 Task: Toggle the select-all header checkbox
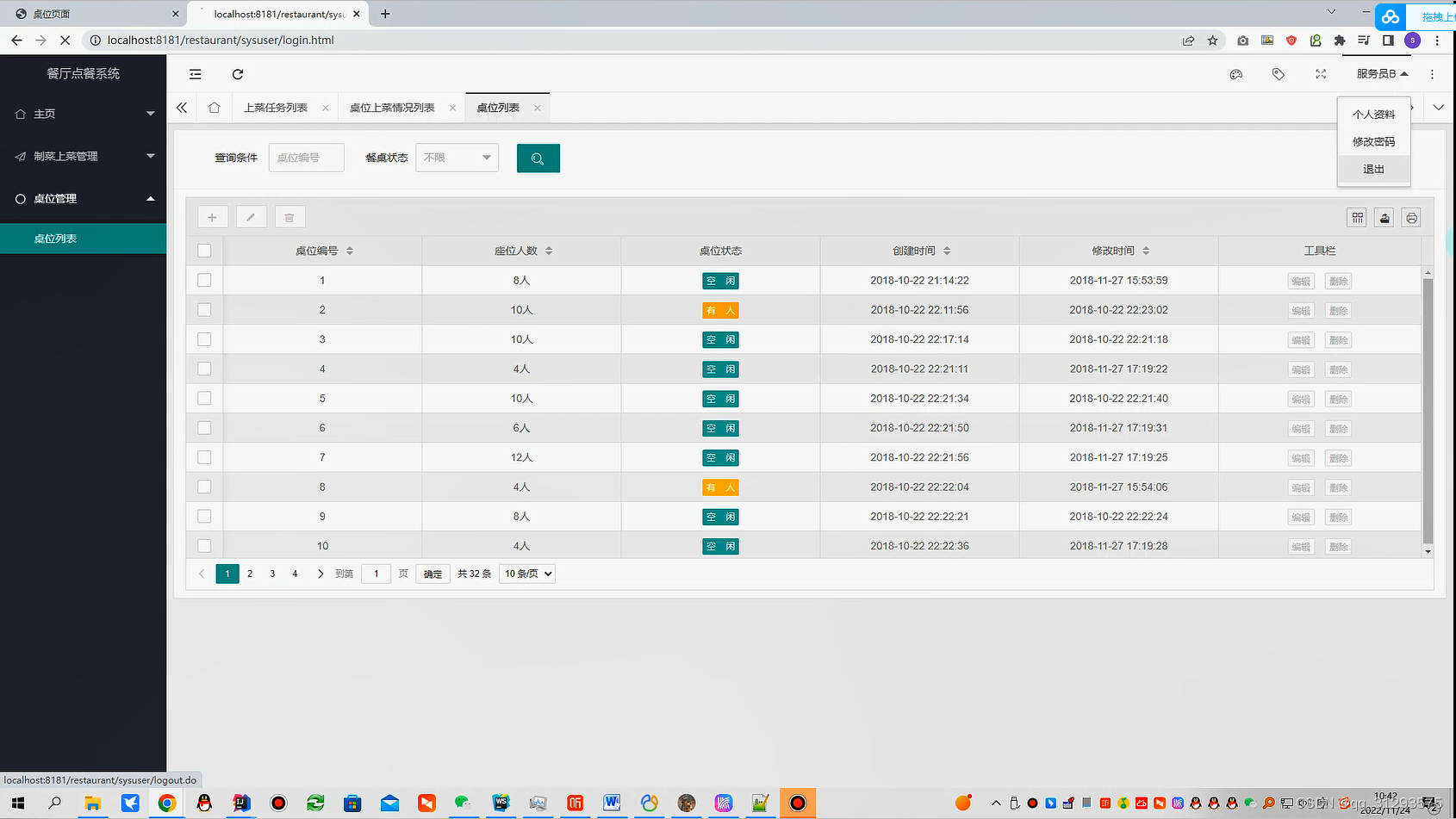[x=204, y=251]
